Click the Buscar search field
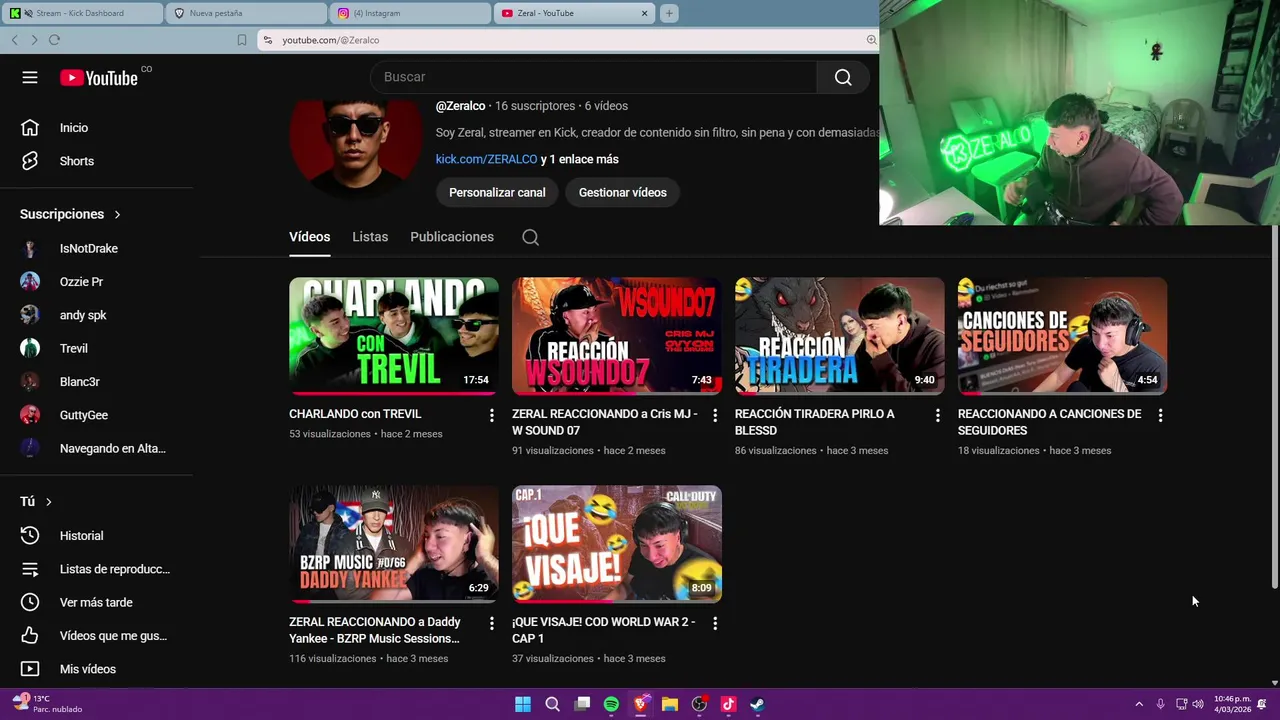 click(x=594, y=77)
